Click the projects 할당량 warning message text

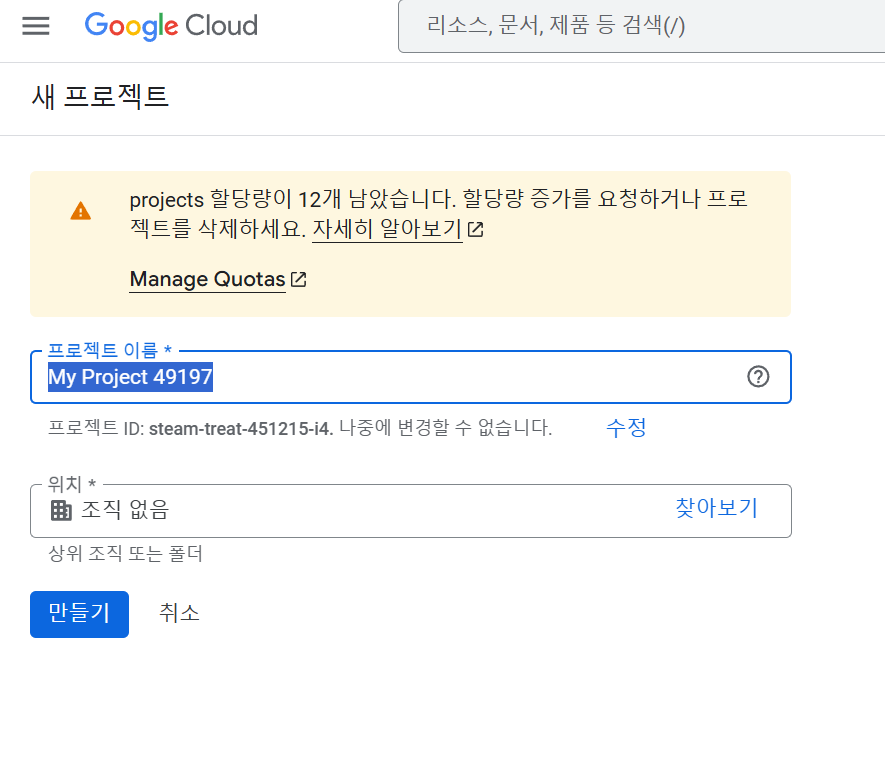pos(438,214)
